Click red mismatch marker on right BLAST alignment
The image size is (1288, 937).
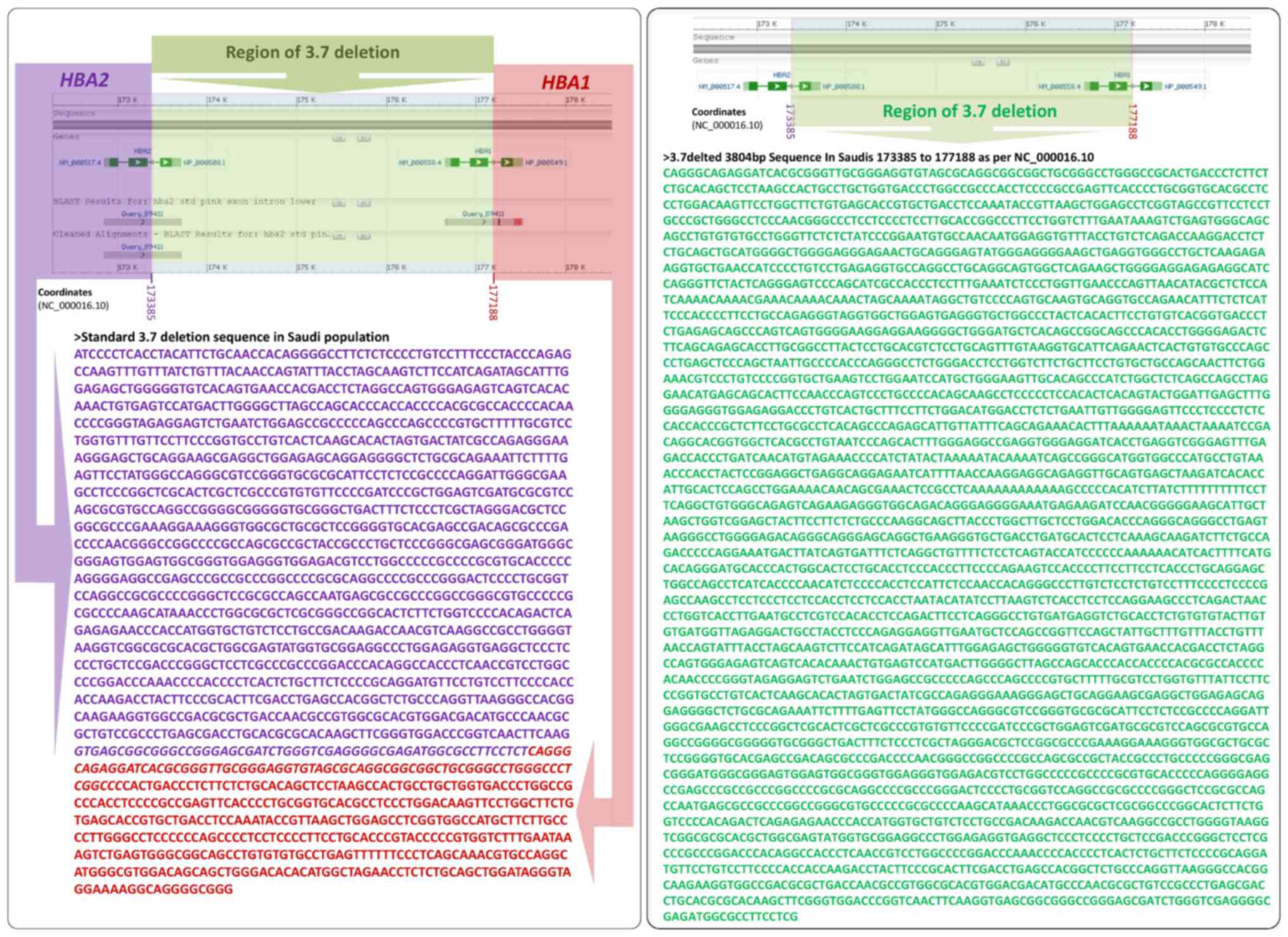pyautogui.click(x=518, y=222)
